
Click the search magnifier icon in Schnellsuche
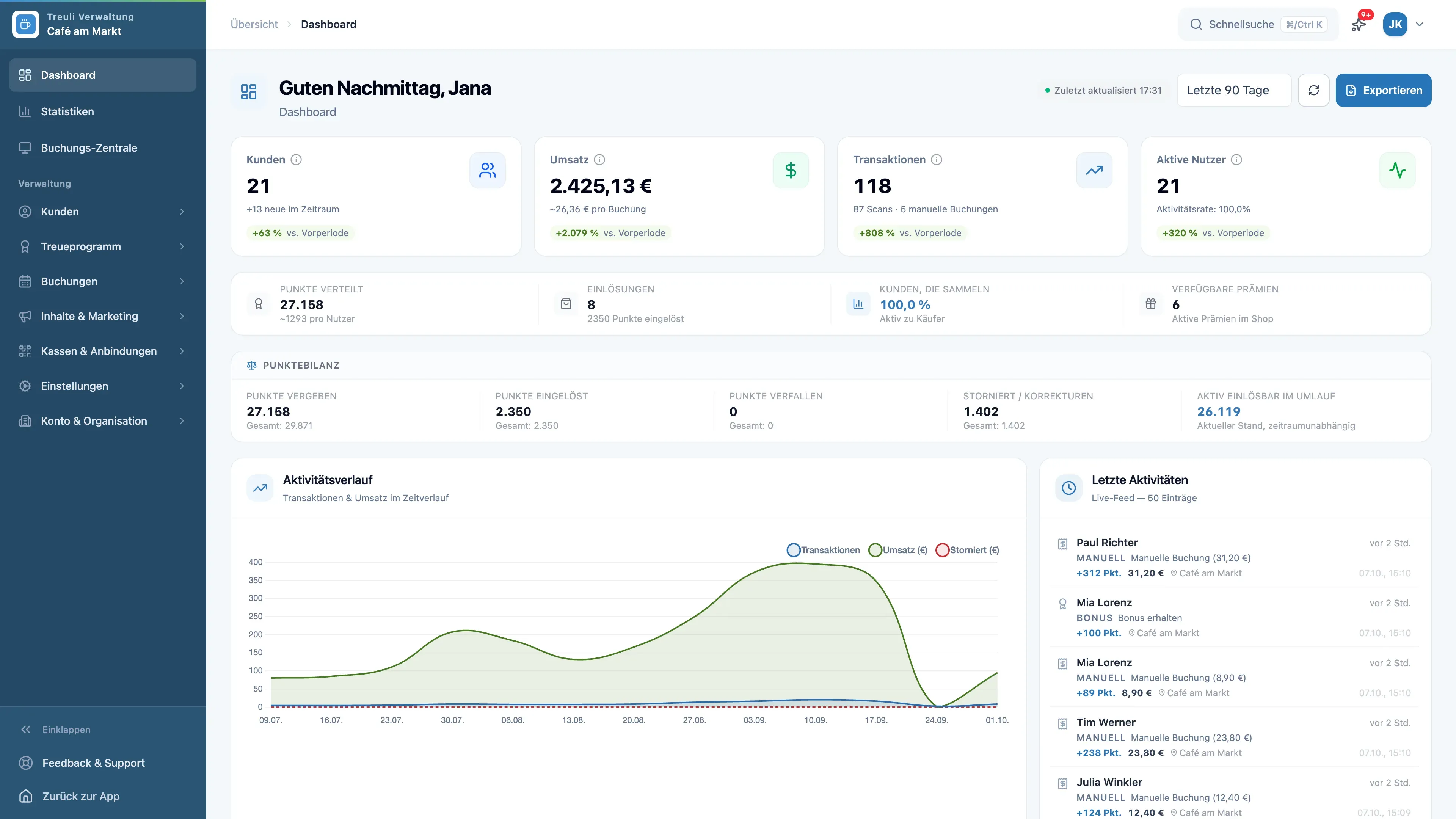(1196, 24)
